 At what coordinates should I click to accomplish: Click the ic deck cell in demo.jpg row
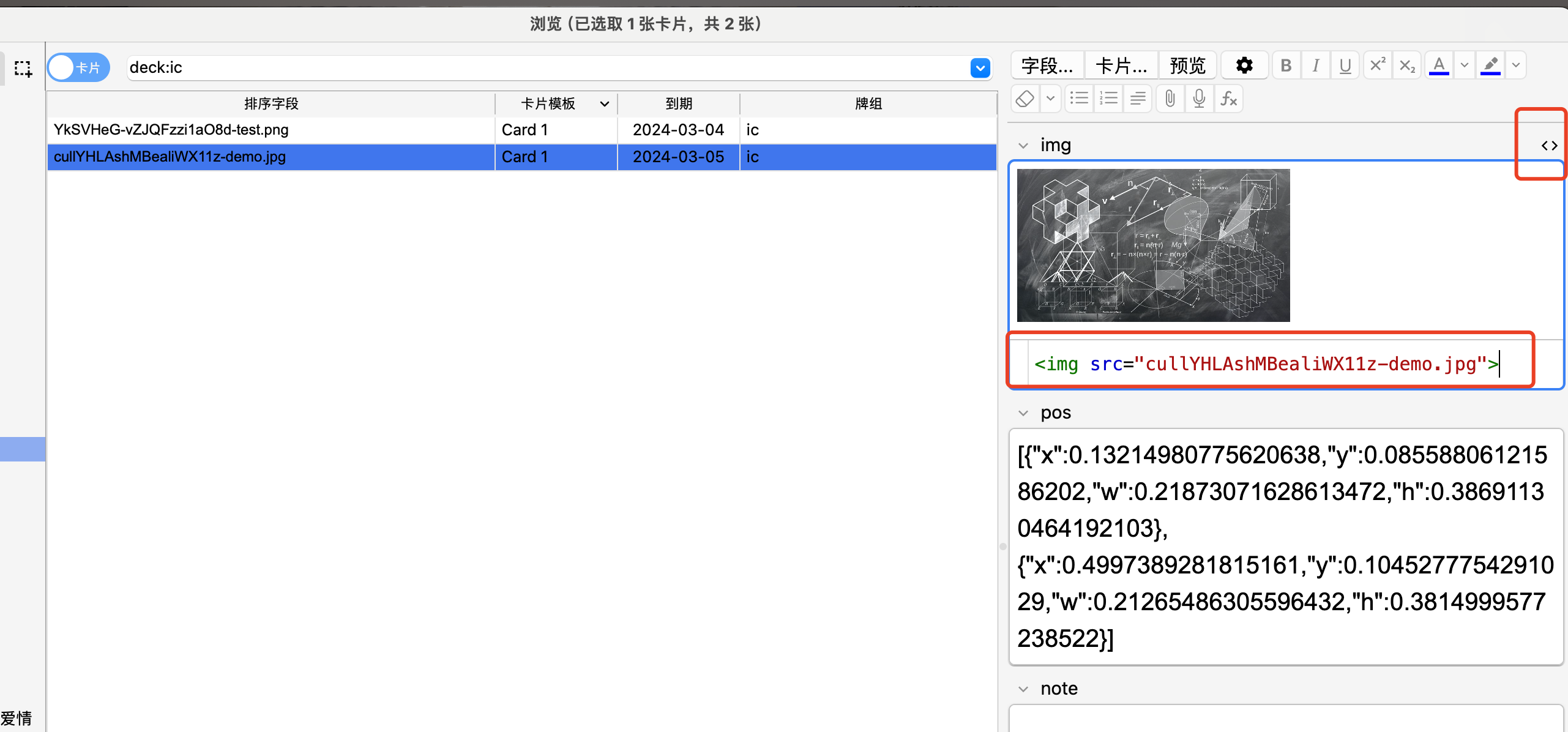pos(868,157)
